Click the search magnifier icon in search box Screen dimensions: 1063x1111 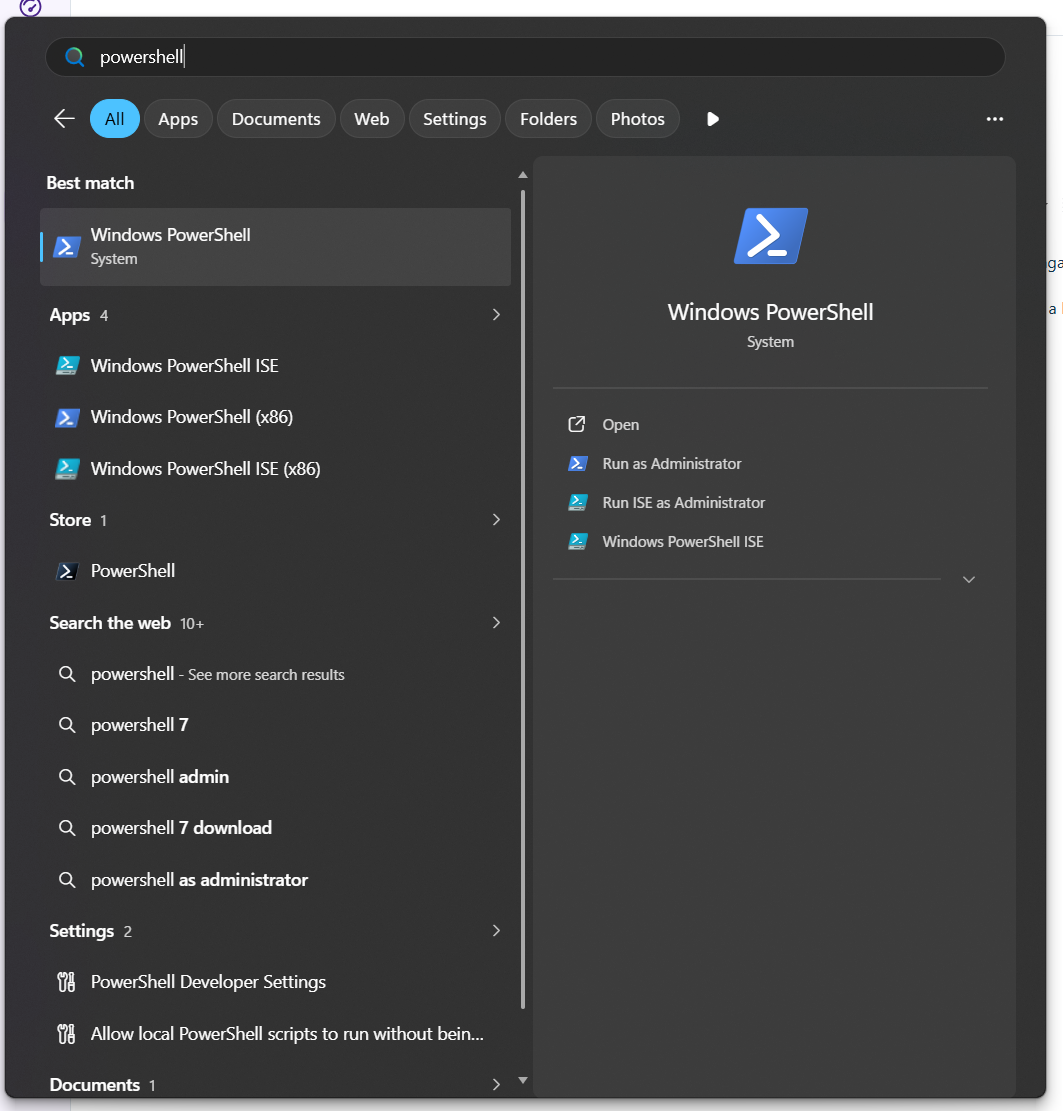[x=74, y=57]
